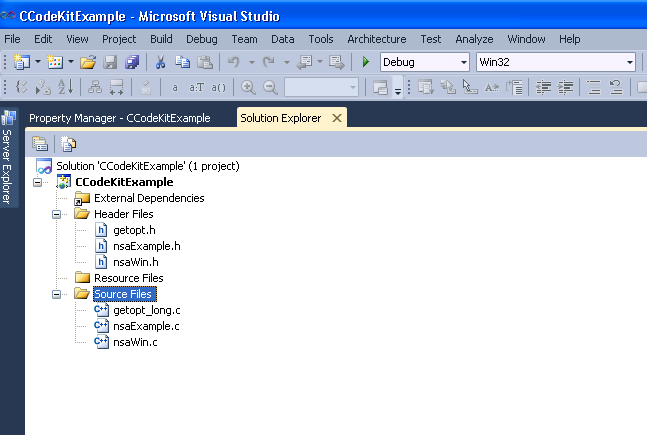The height and width of the screenshot is (435, 647).
Task: Select nsaExample.c source file
Action: click(146, 326)
